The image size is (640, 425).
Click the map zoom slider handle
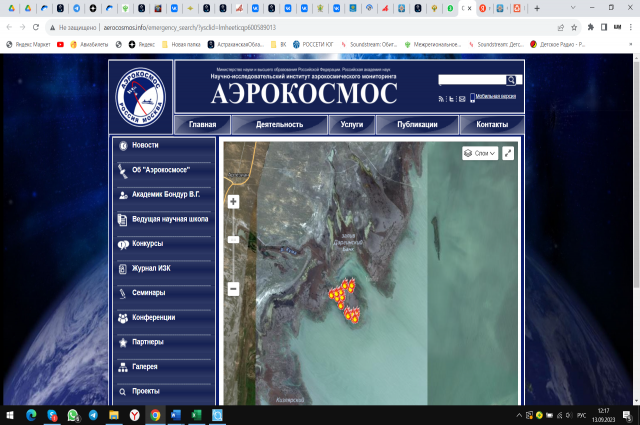233,240
